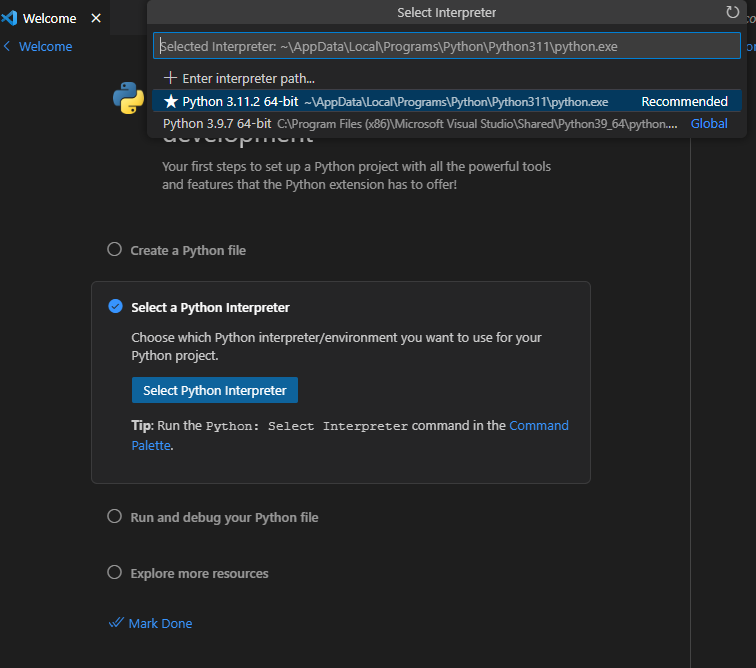Click the Select Interpreter title
Image resolution: width=756 pixels, height=668 pixels.
click(446, 13)
